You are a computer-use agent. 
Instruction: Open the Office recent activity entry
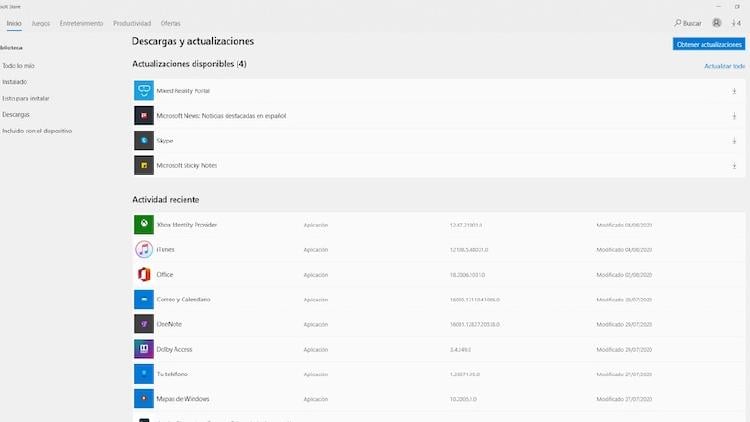coord(439,274)
